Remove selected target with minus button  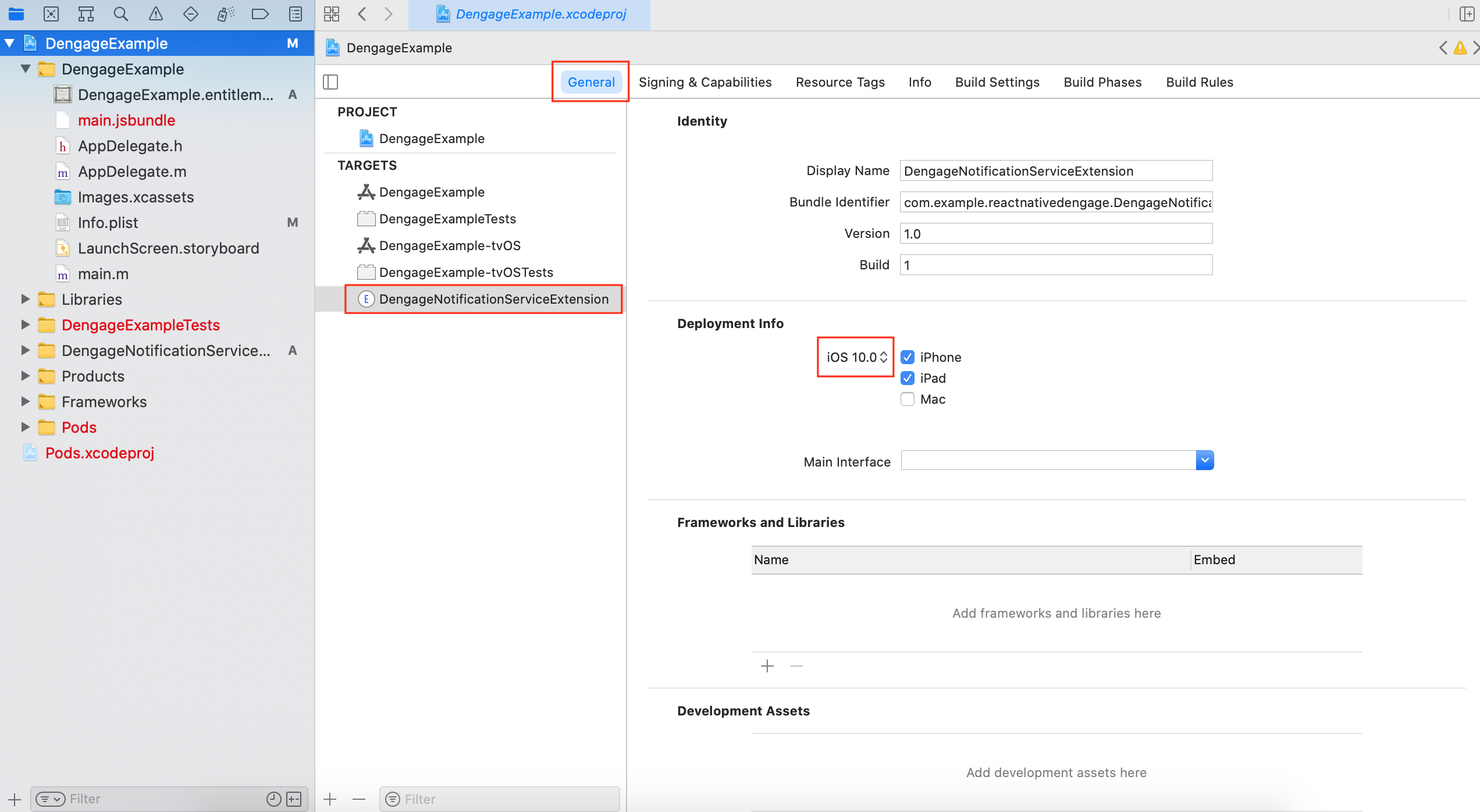coord(359,799)
